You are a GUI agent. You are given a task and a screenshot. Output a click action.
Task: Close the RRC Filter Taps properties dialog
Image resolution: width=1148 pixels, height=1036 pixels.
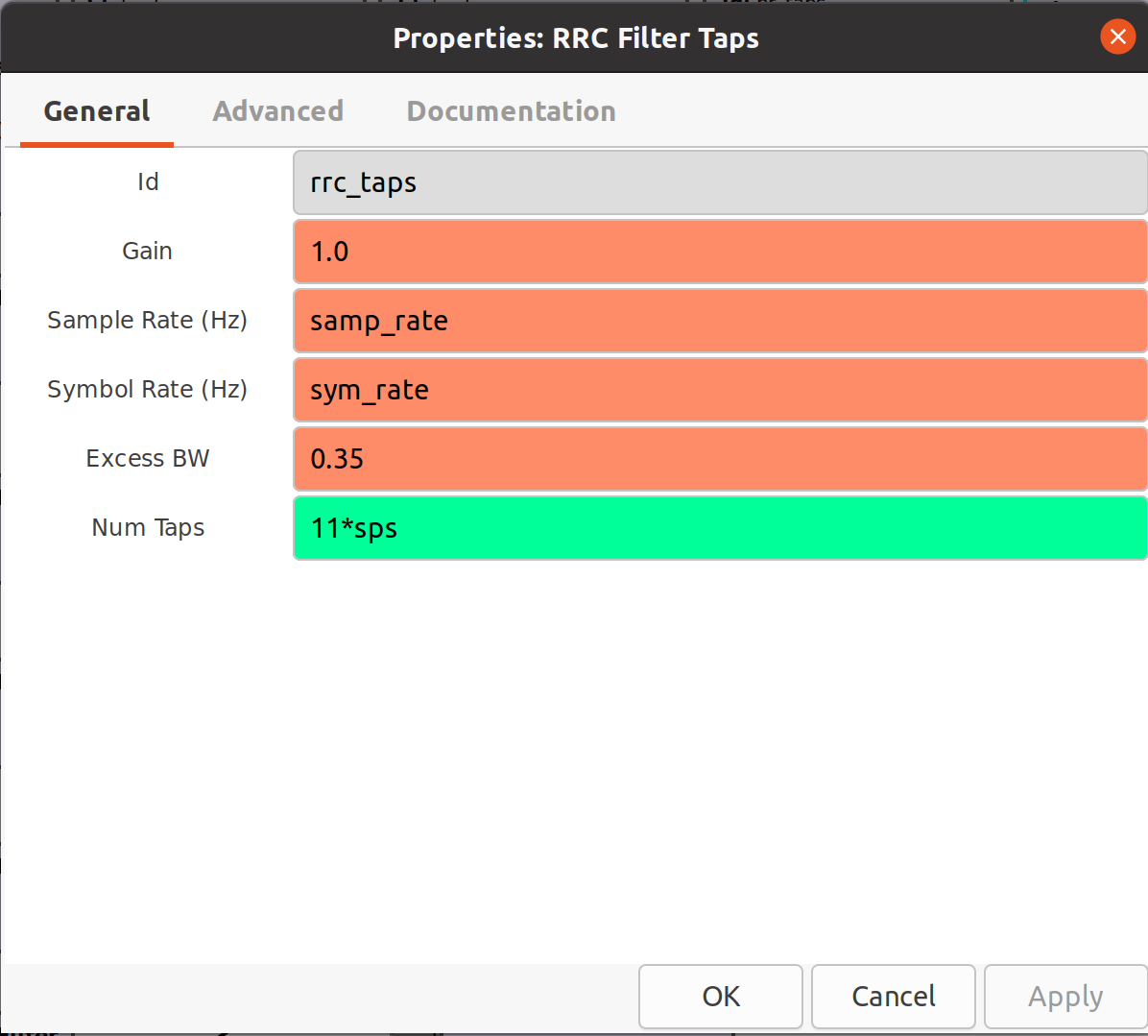(1117, 36)
